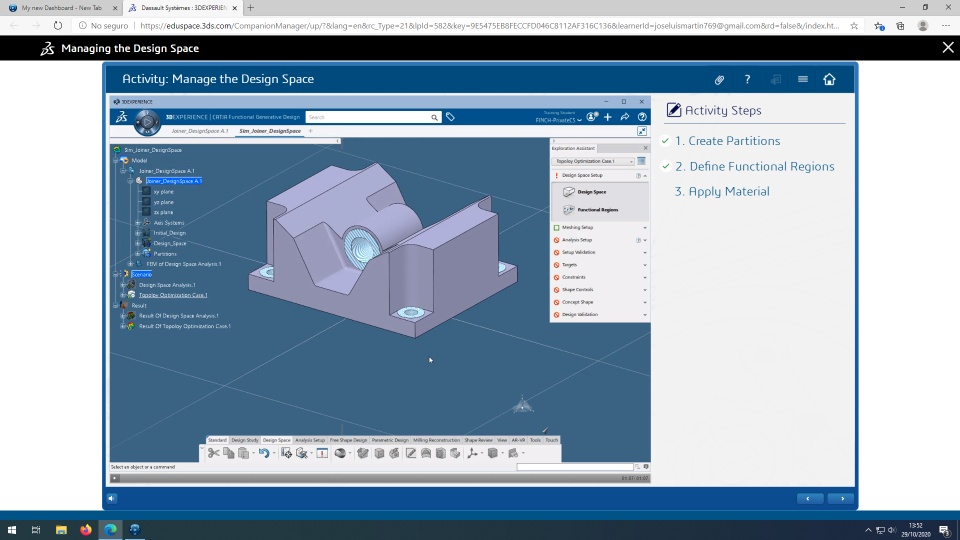Expand the Constraints section
Viewport: 960px width, 540px height.
pos(645,277)
